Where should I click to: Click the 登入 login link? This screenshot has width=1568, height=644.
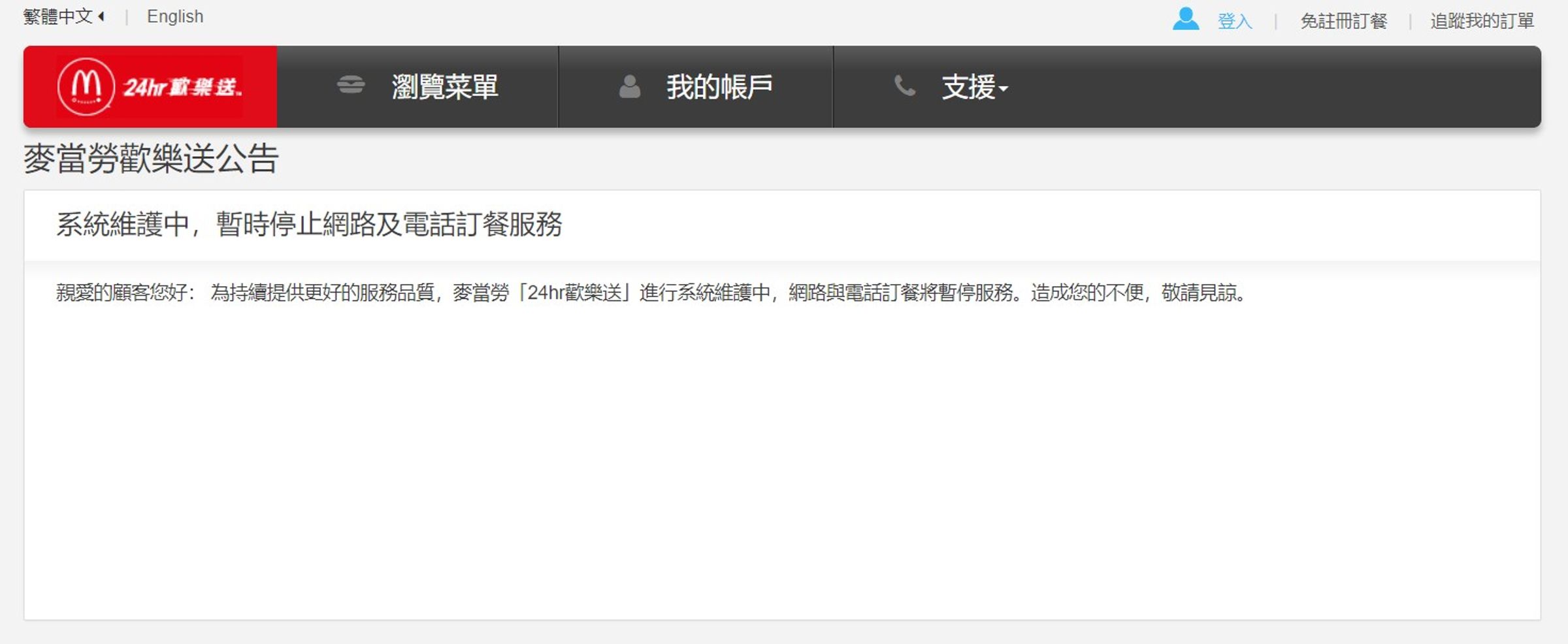click(1235, 21)
